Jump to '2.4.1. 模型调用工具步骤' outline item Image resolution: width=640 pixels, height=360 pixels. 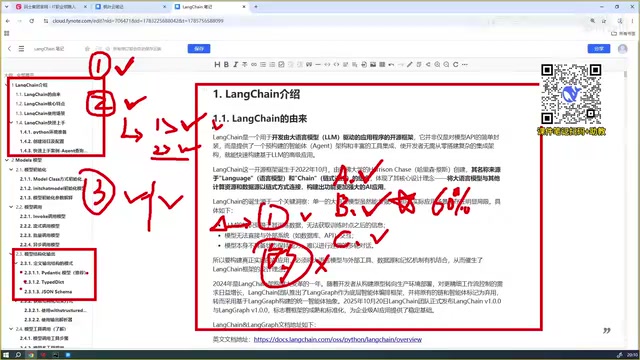point(44,338)
